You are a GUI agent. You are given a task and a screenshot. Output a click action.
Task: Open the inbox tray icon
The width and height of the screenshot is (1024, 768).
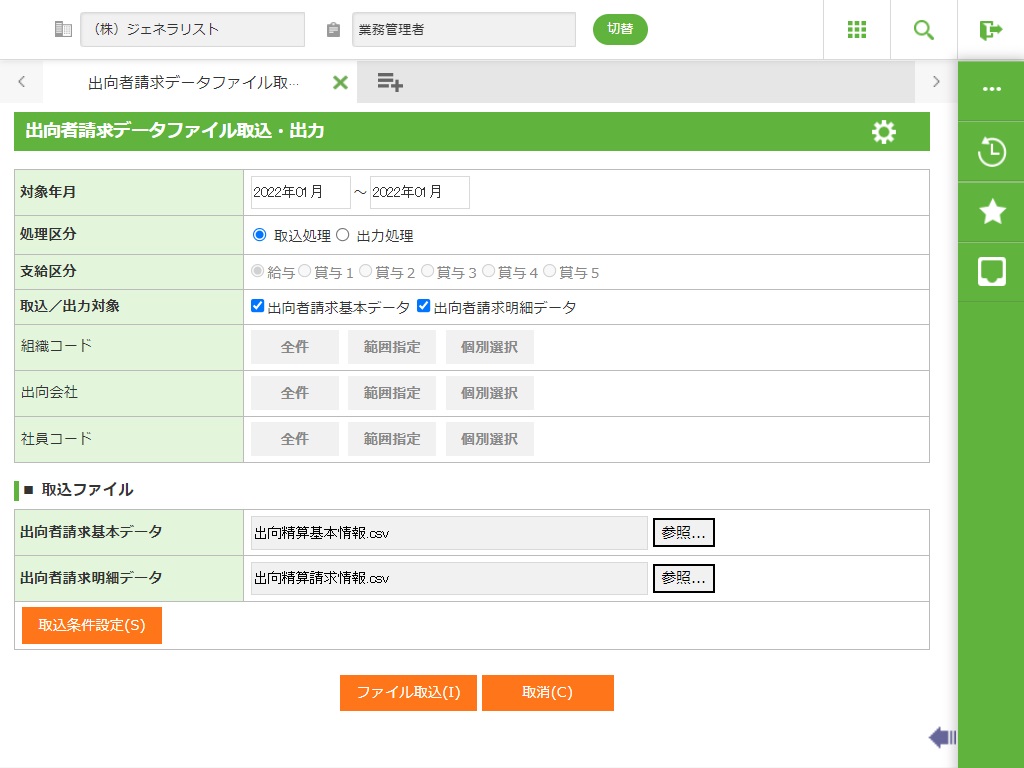pos(991,271)
